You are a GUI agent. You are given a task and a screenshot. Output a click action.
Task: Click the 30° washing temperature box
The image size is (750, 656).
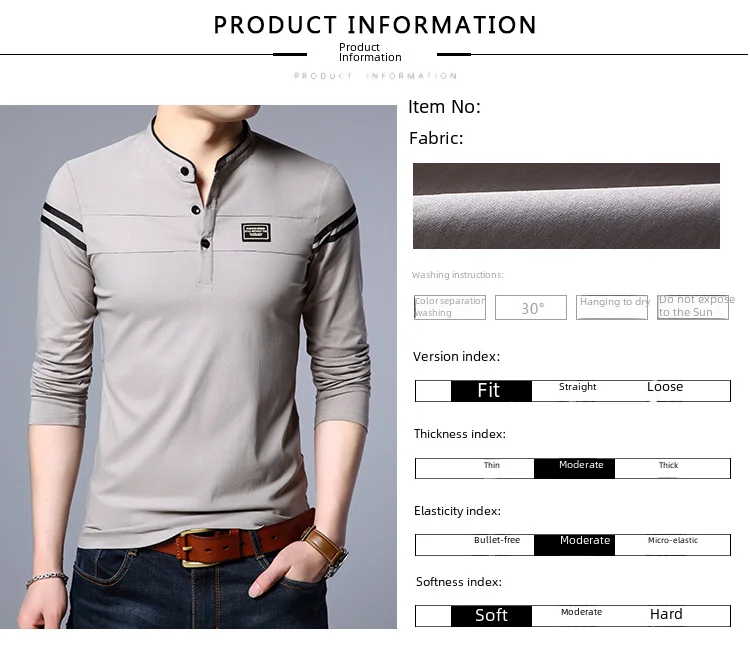pos(531,307)
